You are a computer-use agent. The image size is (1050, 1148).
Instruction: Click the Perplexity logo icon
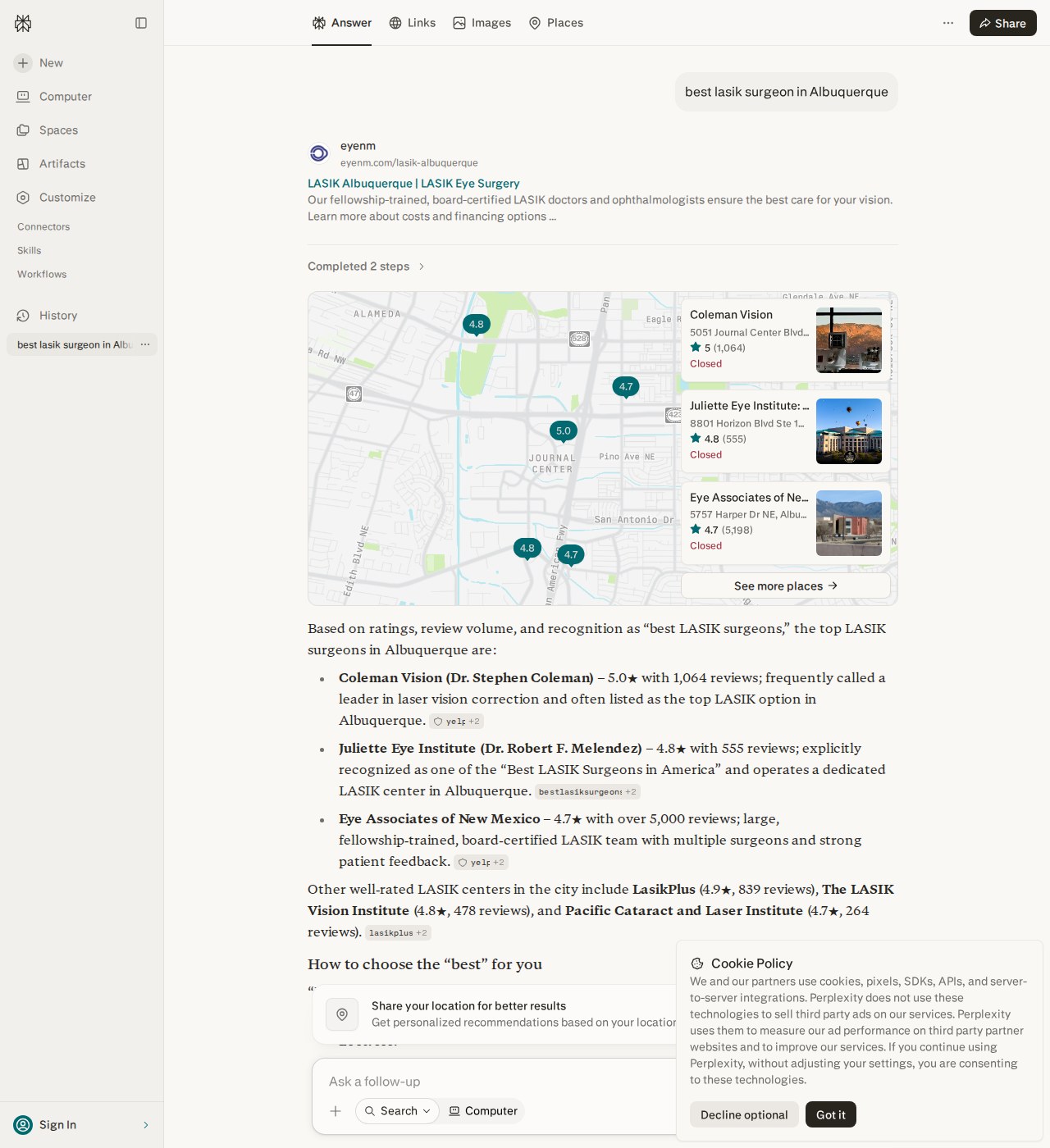23,23
